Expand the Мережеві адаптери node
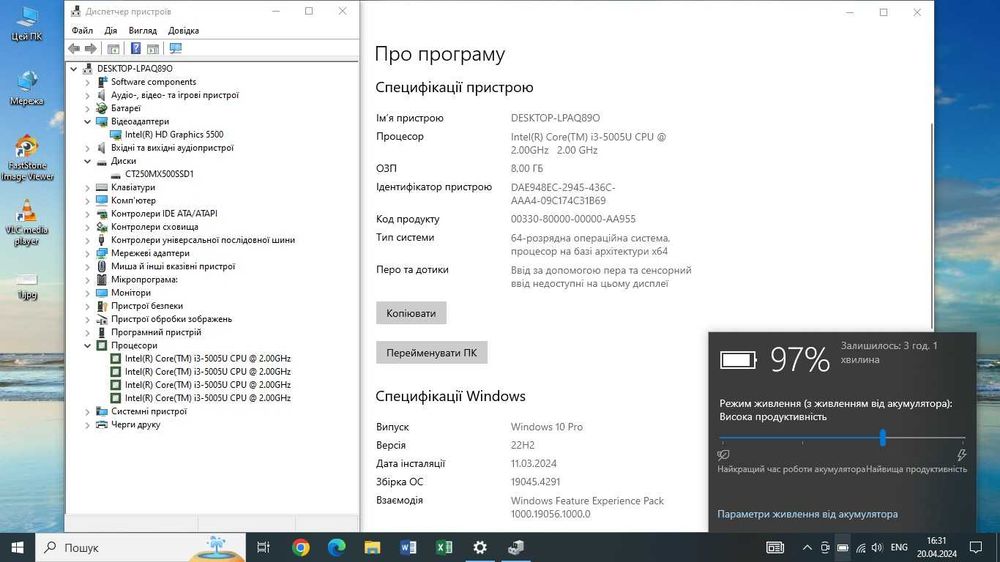 [x=87, y=253]
